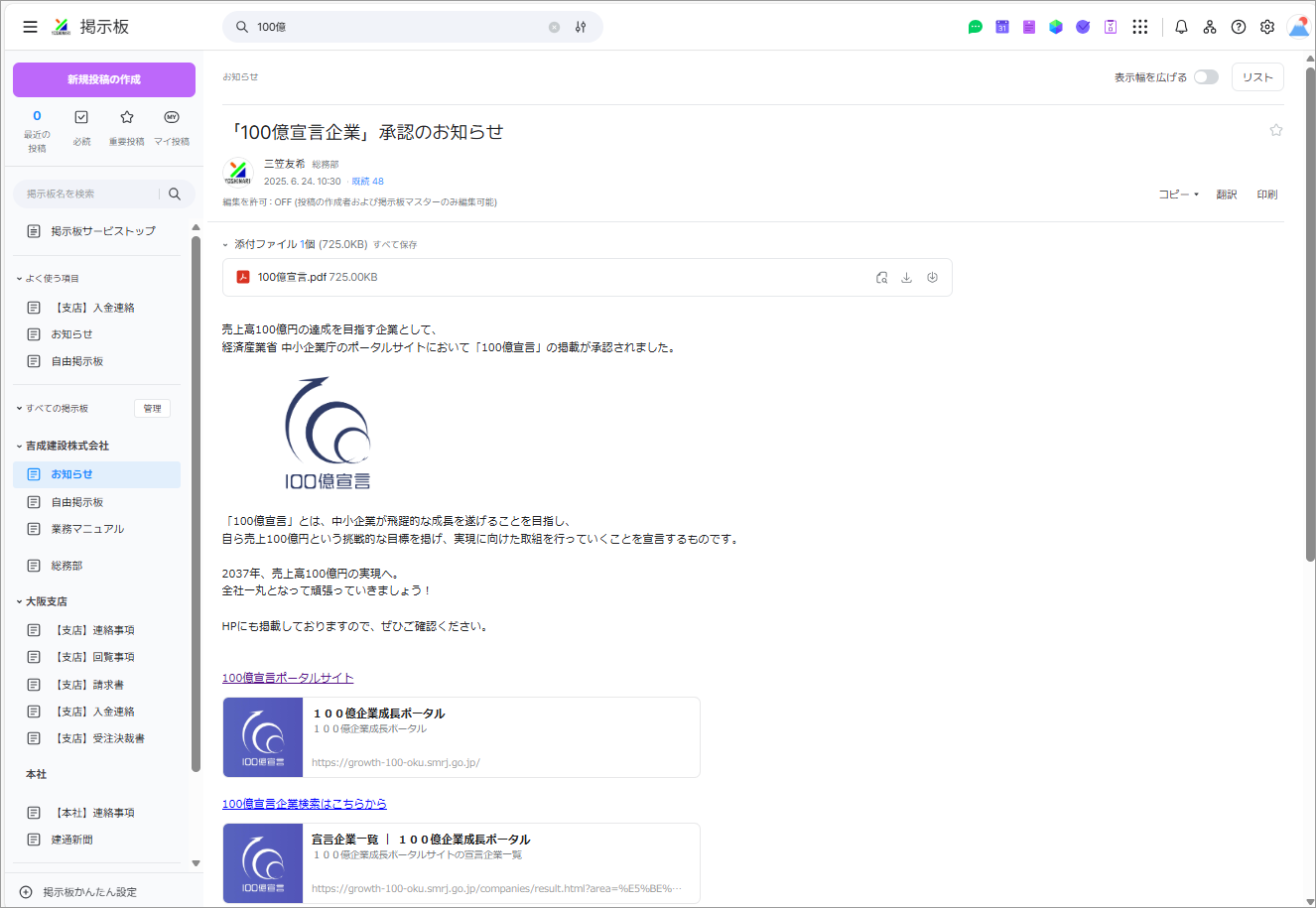This screenshot has width=1316, height=908.
Task: Click the board name search field
Action: tap(89, 194)
